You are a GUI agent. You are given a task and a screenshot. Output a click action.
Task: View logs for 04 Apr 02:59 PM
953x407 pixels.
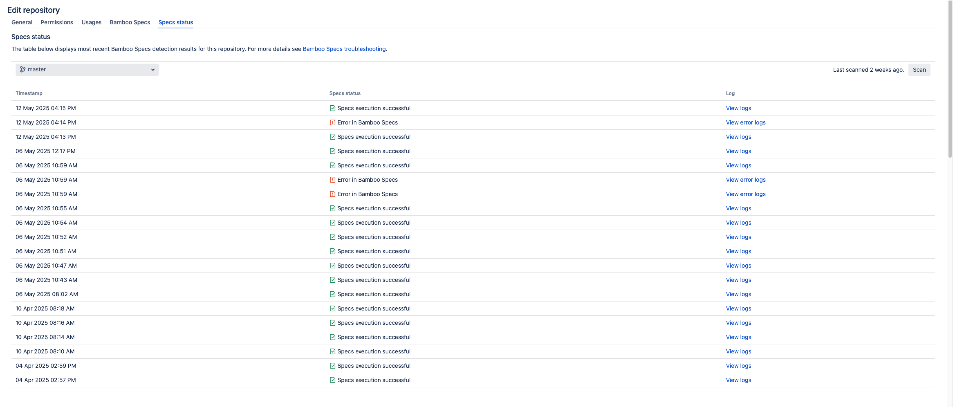coord(738,366)
